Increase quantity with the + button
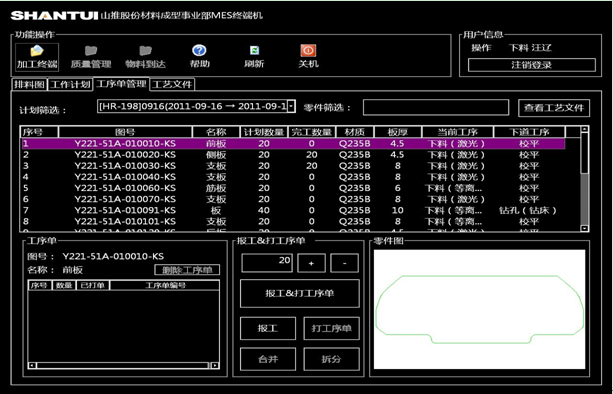Screen dimensions: 613x394 pyautogui.click(x=312, y=263)
